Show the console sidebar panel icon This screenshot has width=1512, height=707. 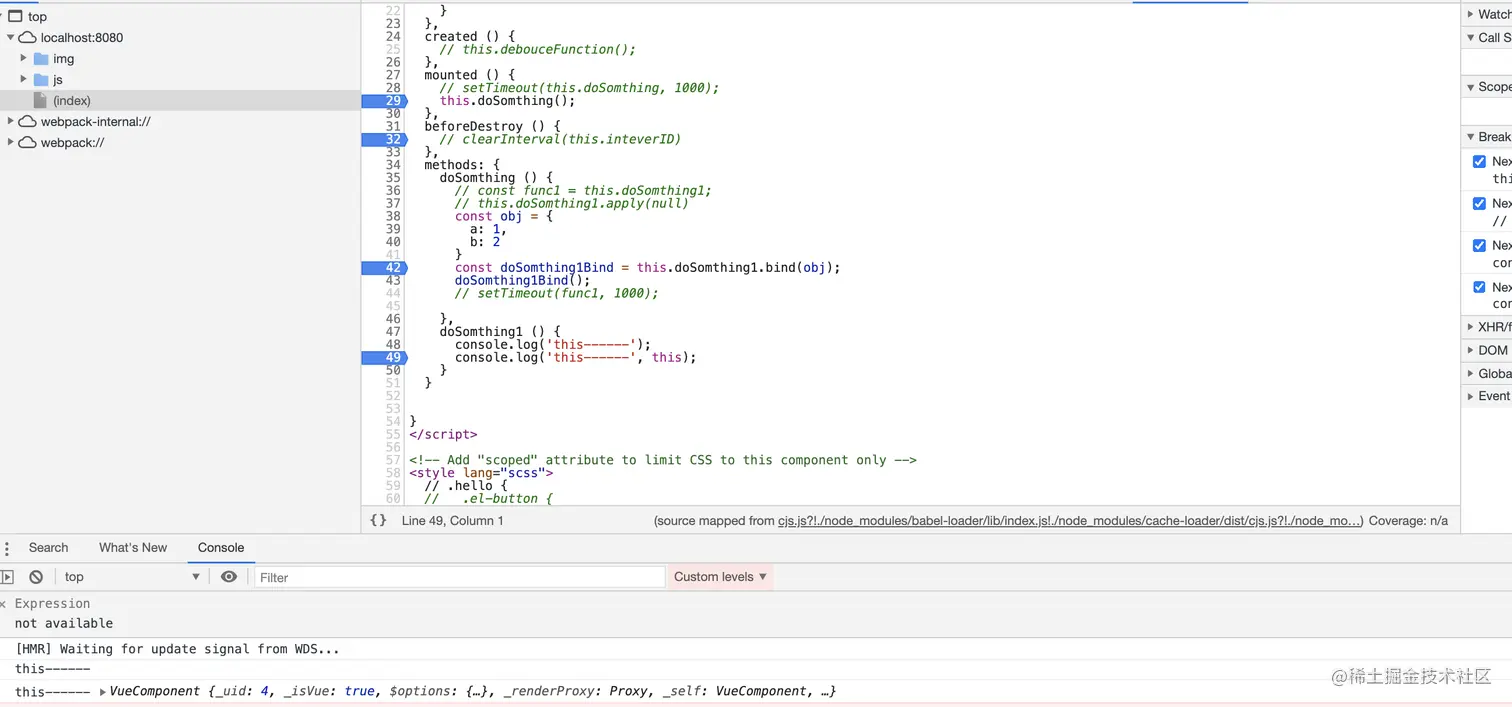tap(8, 577)
